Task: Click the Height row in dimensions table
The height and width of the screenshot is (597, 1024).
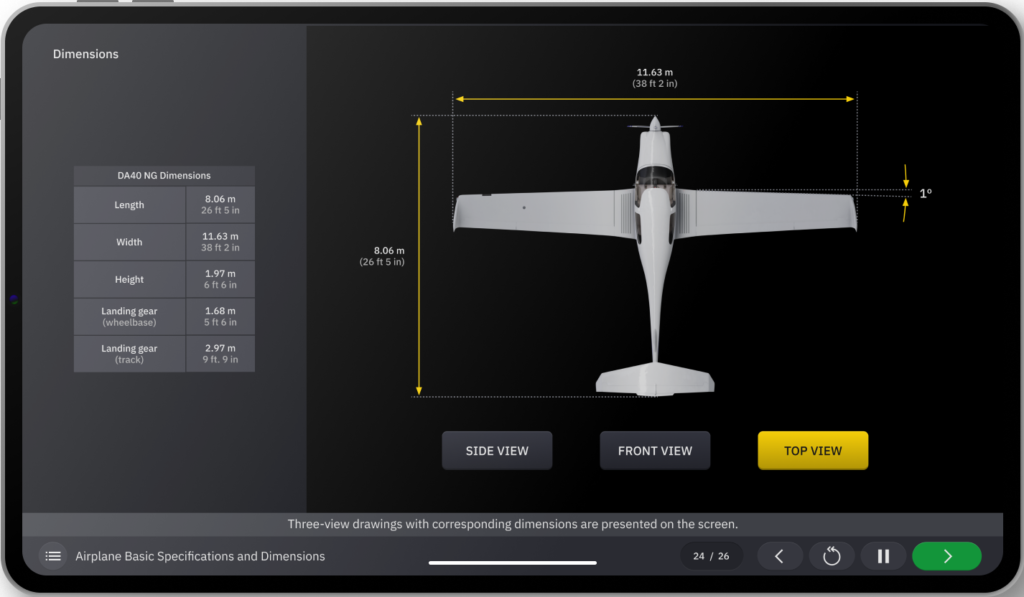Action: tap(130, 280)
